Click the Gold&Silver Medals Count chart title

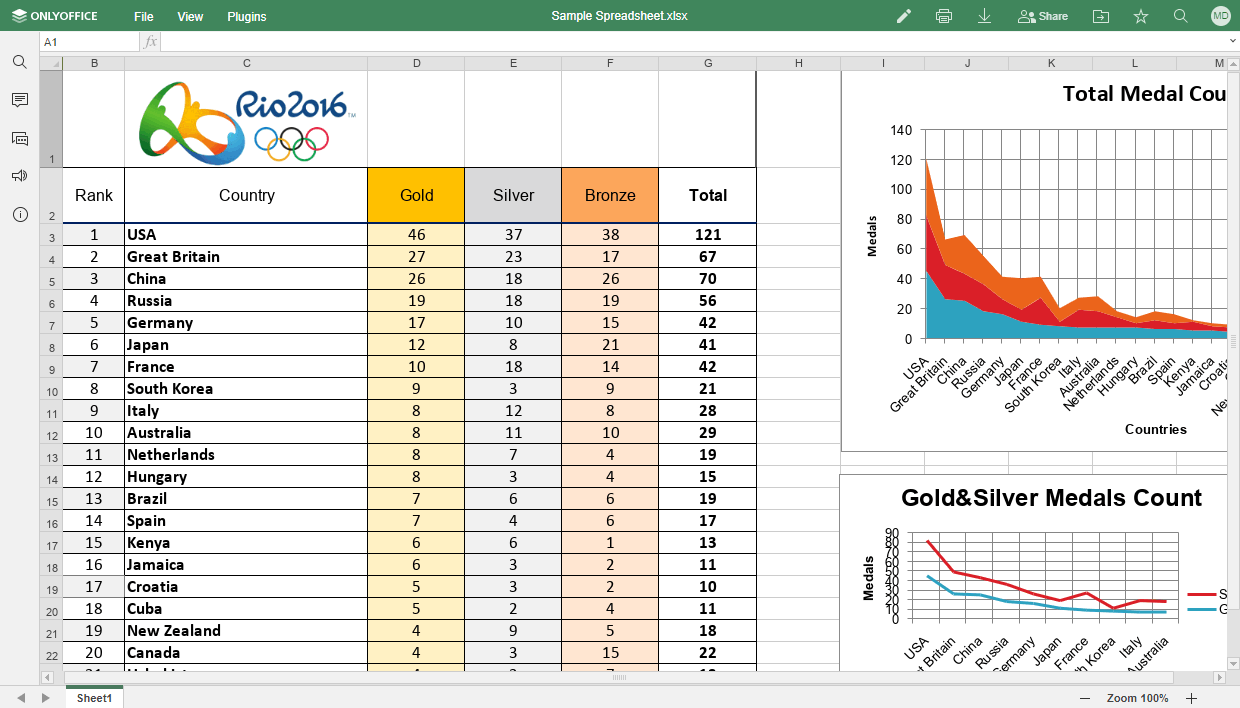point(1051,498)
